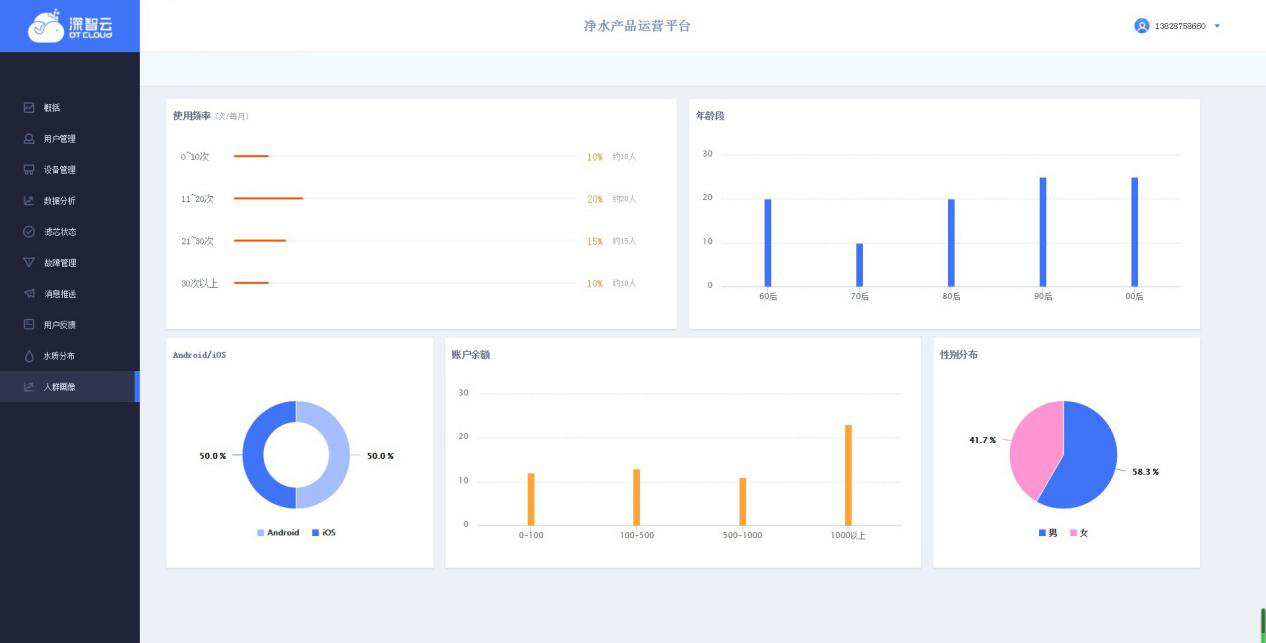Select the 人群画像 menu item
Screen dimensions: 1266x643
tap(59, 387)
